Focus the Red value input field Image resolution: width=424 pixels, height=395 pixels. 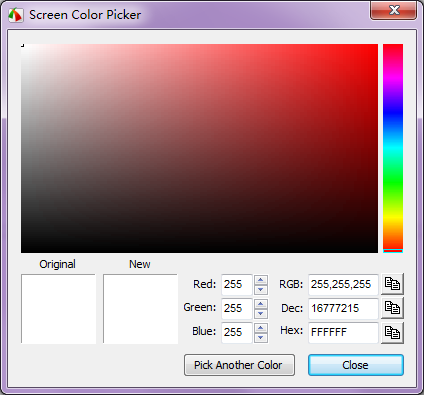[x=237, y=285]
